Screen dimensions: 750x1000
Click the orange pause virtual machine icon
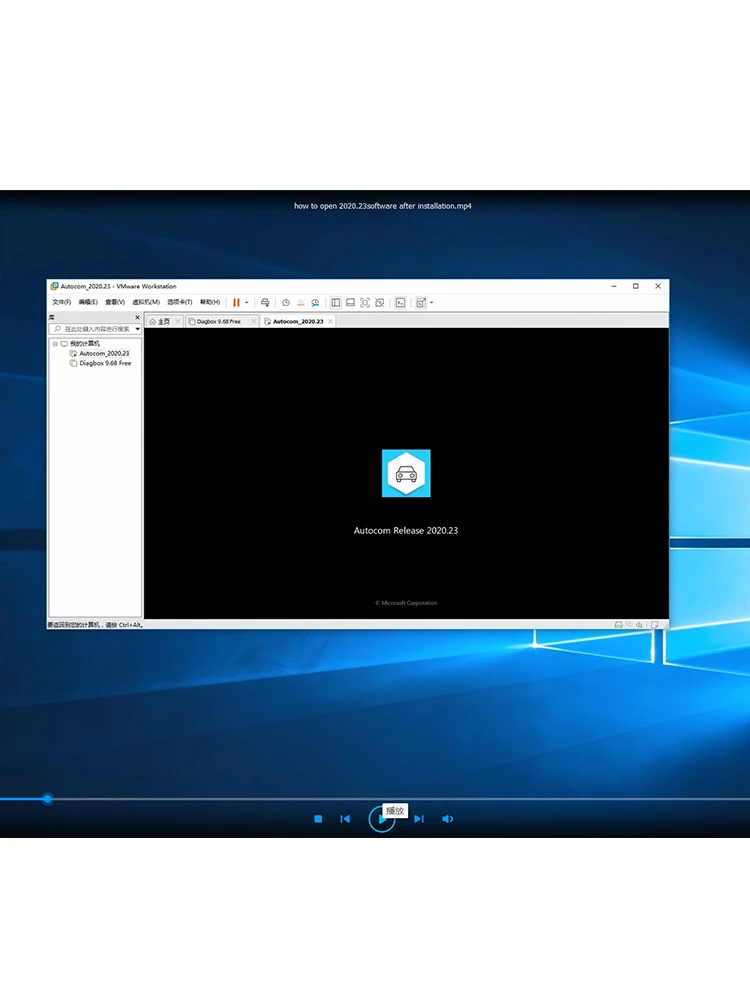(x=237, y=303)
